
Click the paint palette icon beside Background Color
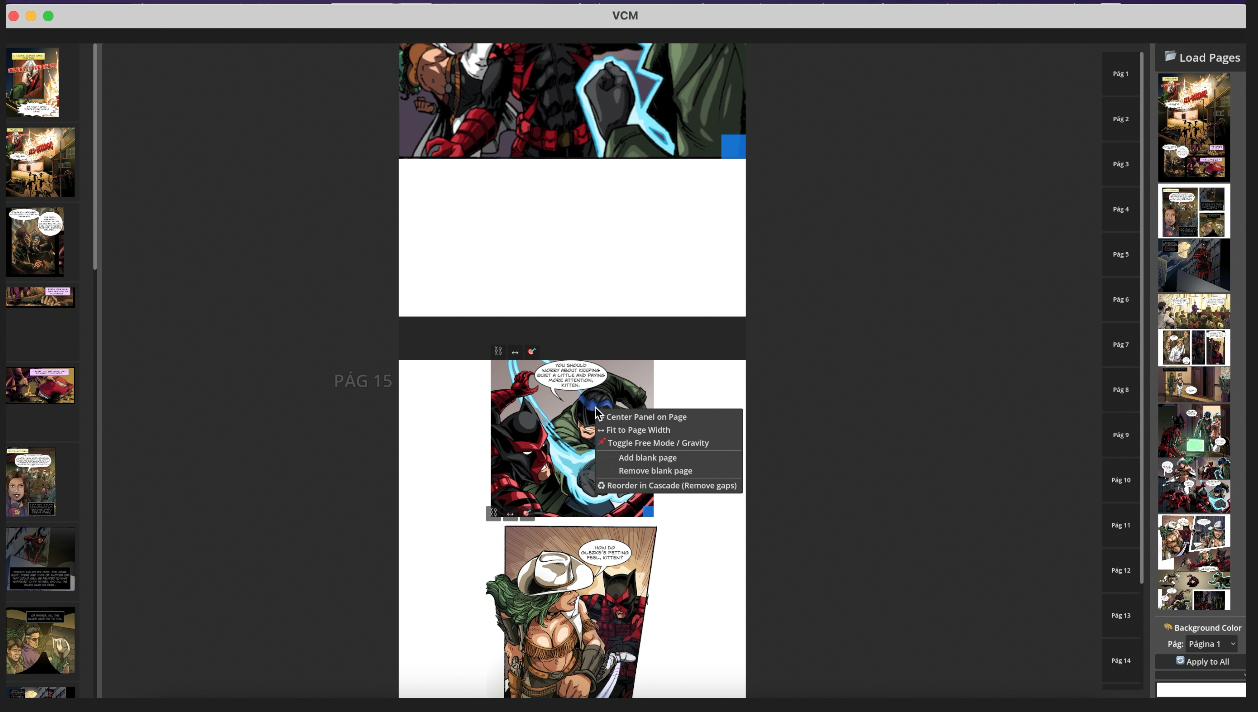point(1168,628)
